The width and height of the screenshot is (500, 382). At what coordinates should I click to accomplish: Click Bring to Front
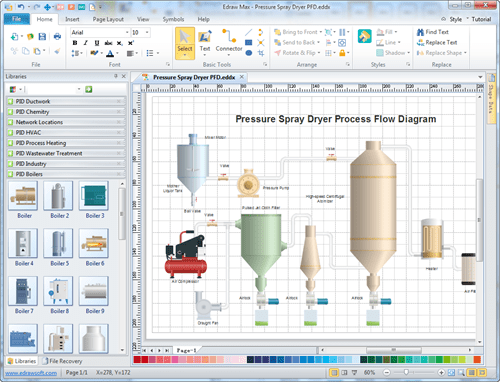[297, 32]
